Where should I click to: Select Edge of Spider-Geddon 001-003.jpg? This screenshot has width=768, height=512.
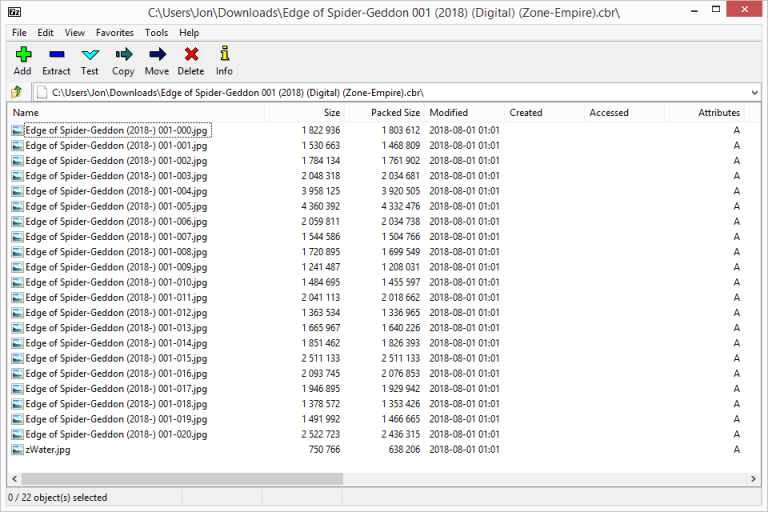coord(116,176)
